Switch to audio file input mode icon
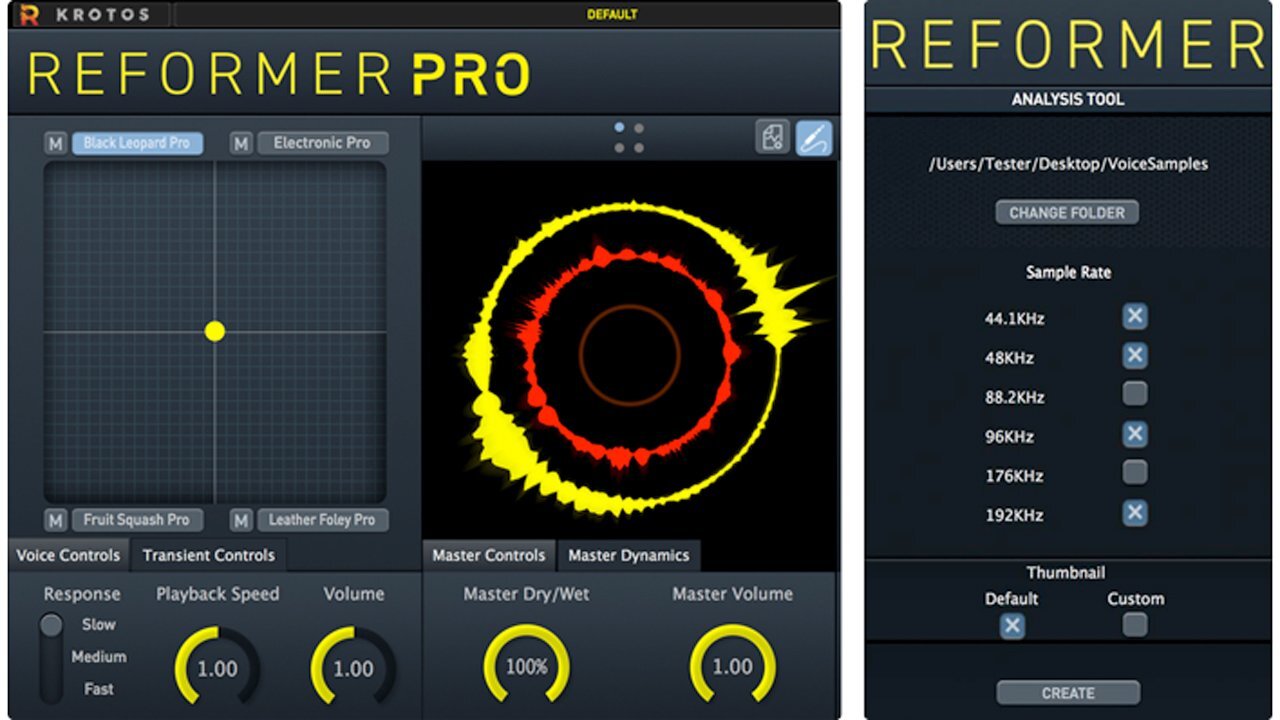The width and height of the screenshot is (1280, 720). [x=772, y=138]
